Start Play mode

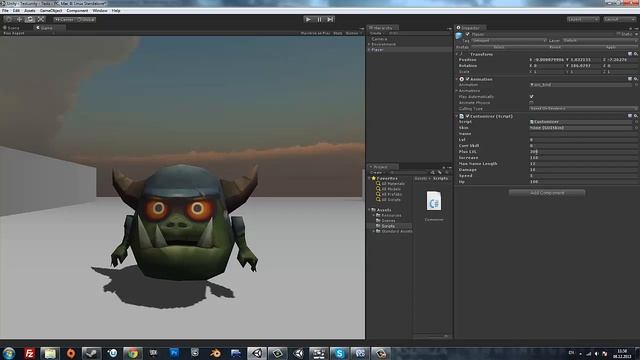click(x=308, y=19)
